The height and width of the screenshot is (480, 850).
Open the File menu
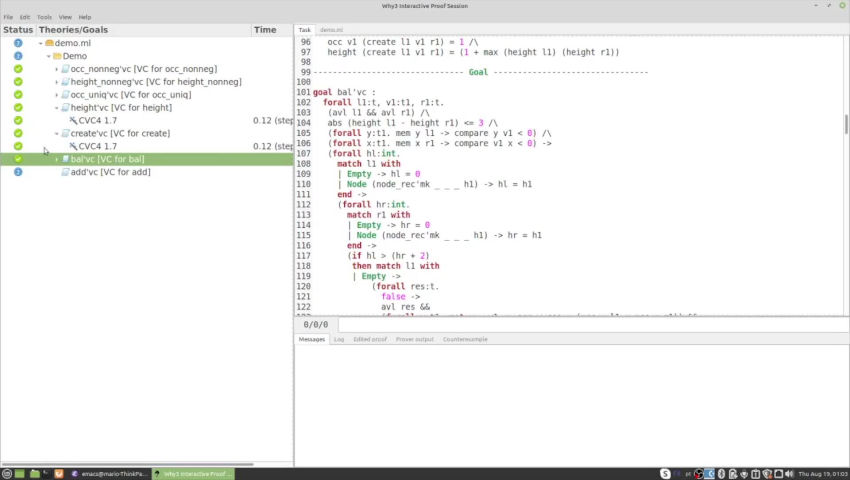coord(8,17)
